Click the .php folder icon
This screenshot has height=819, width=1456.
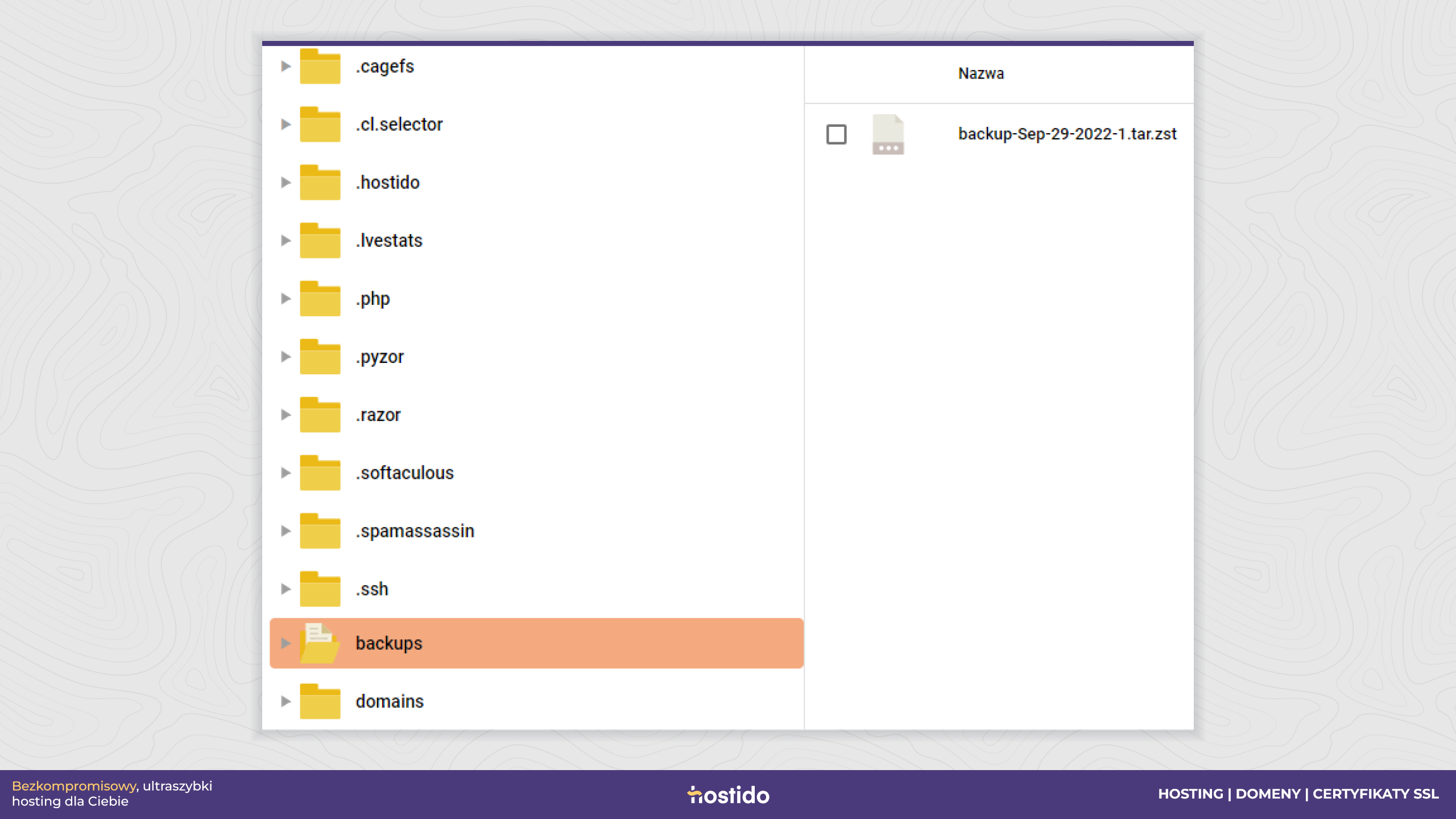[x=320, y=299]
